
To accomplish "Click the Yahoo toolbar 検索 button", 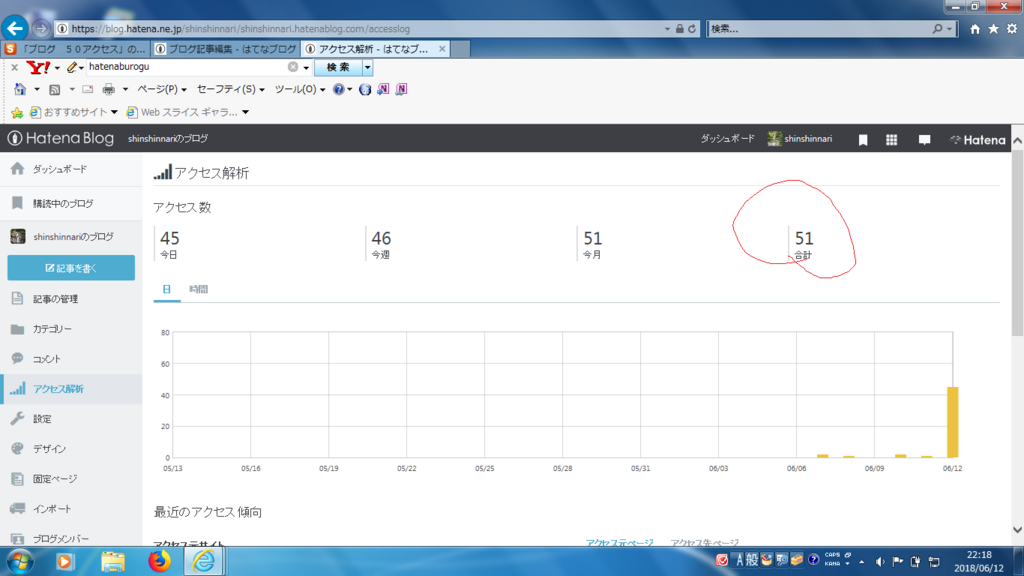I will tap(338, 67).
